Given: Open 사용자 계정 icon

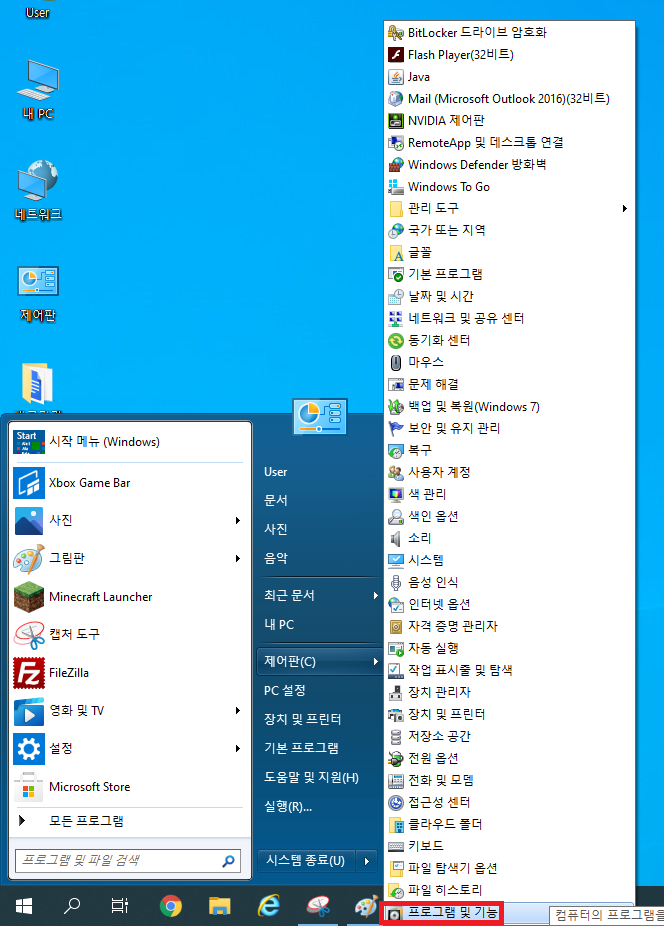Looking at the screenshot, I should coord(396,472).
